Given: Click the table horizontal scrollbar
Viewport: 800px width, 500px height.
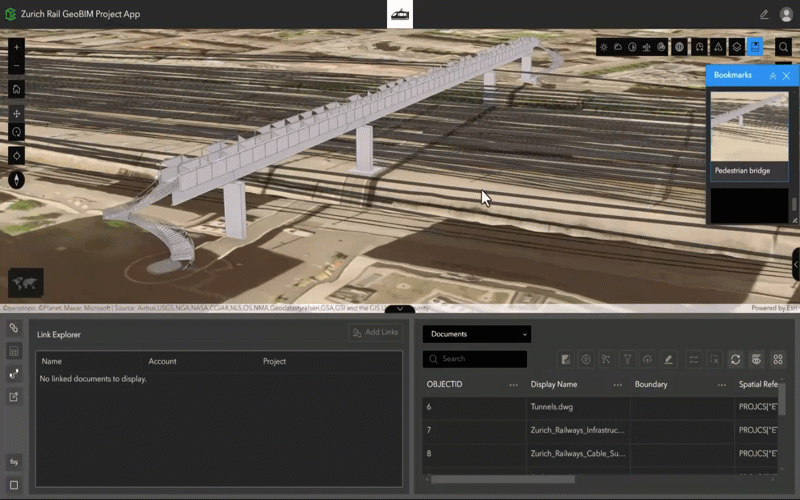Looking at the screenshot, I should [503, 479].
